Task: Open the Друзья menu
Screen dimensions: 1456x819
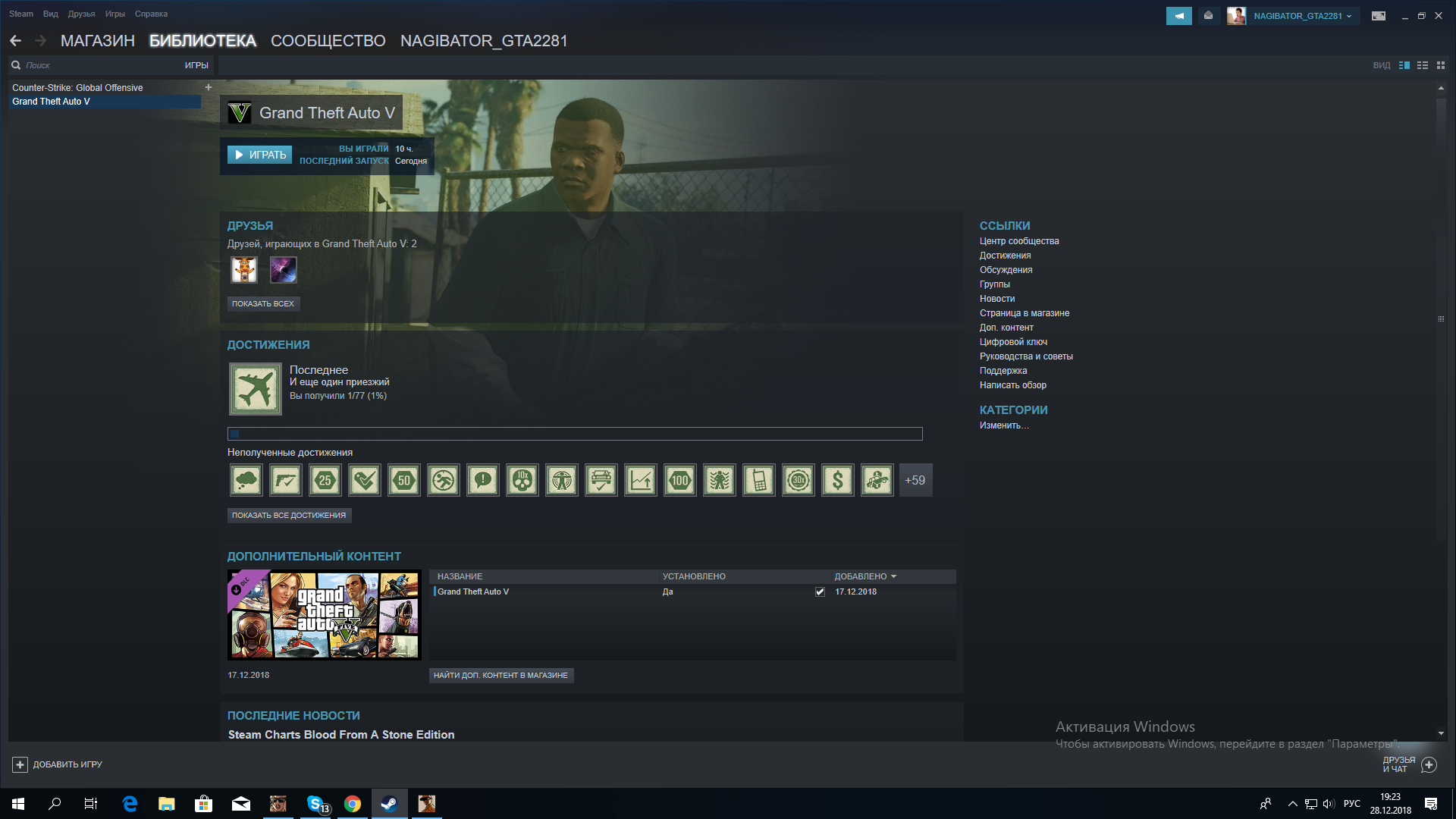Action: tap(81, 14)
